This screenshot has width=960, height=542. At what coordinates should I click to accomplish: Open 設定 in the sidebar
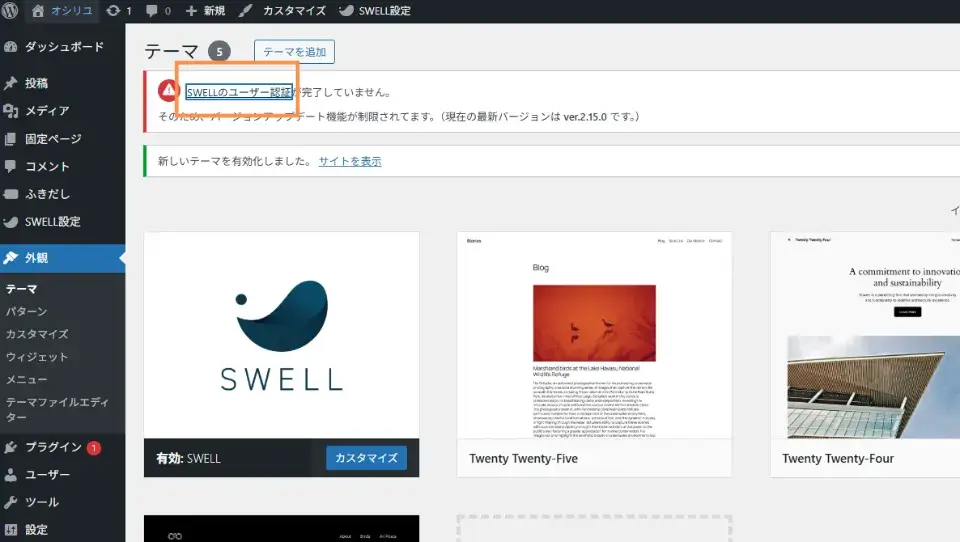[x=62, y=530]
